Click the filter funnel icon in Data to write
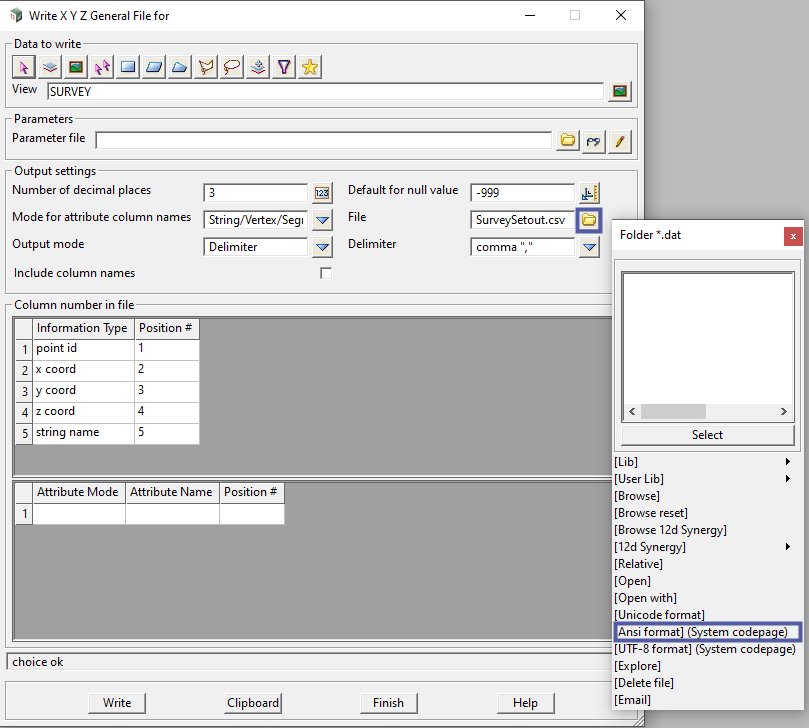 click(x=285, y=67)
